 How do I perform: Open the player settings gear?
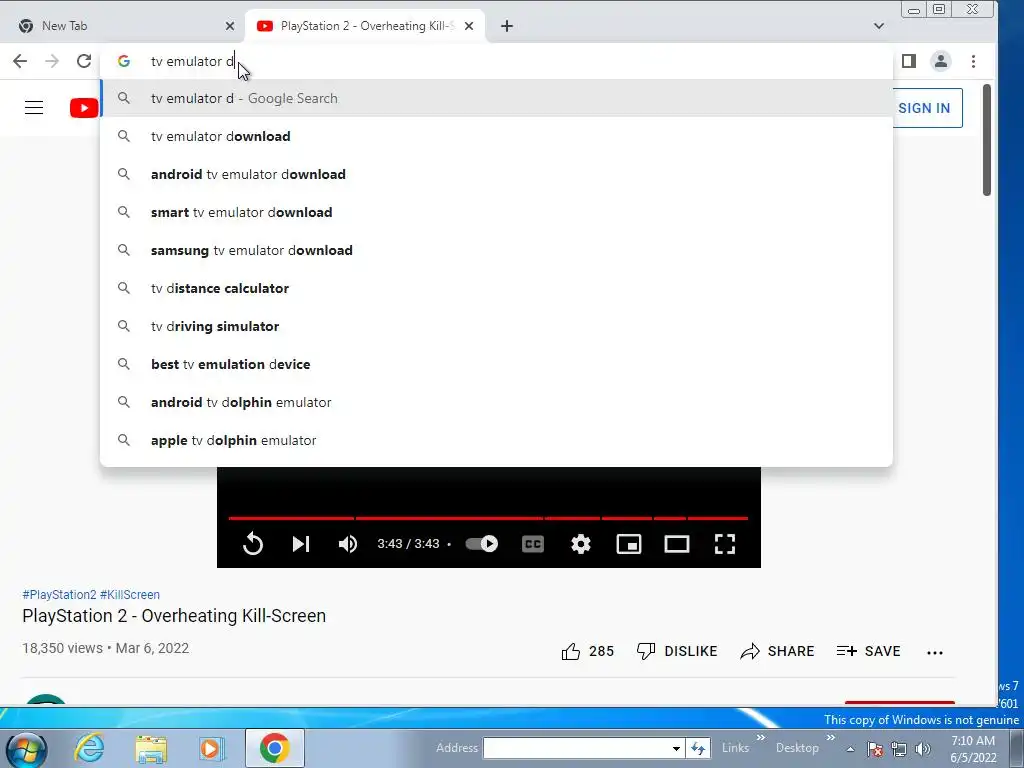coord(581,544)
